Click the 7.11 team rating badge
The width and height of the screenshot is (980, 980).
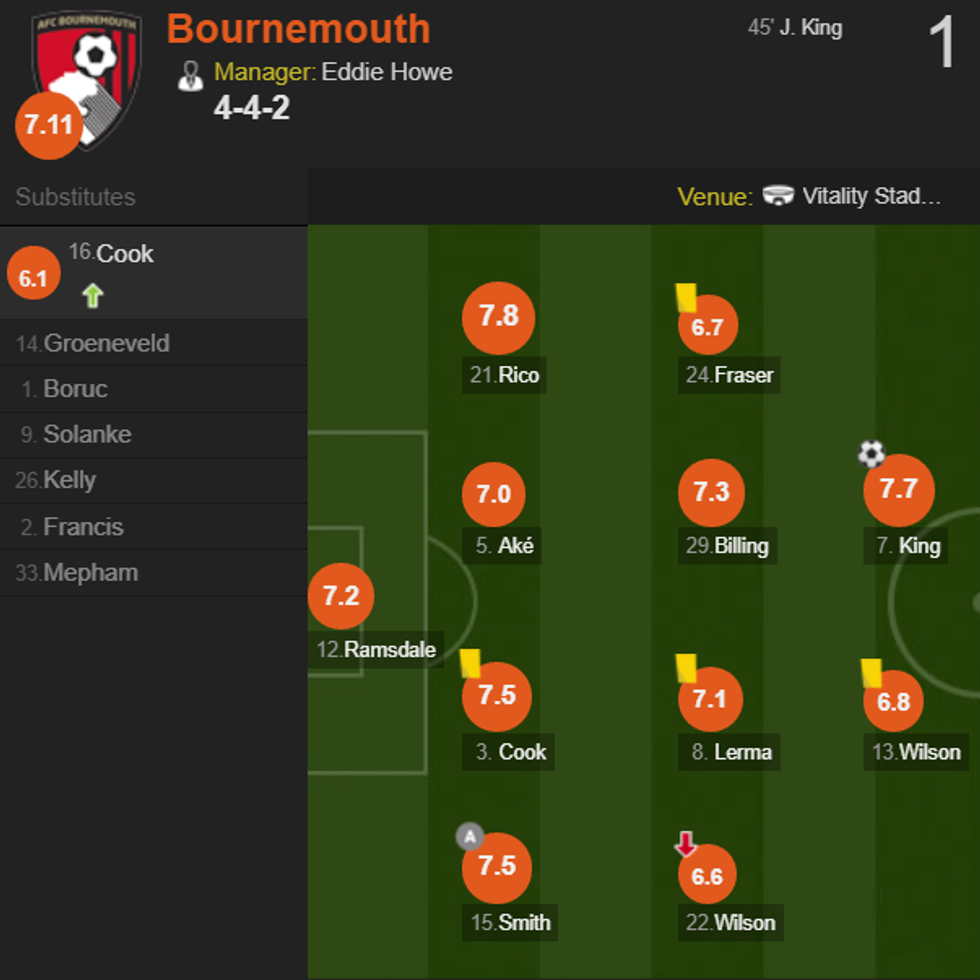pyautogui.click(x=48, y=126)
